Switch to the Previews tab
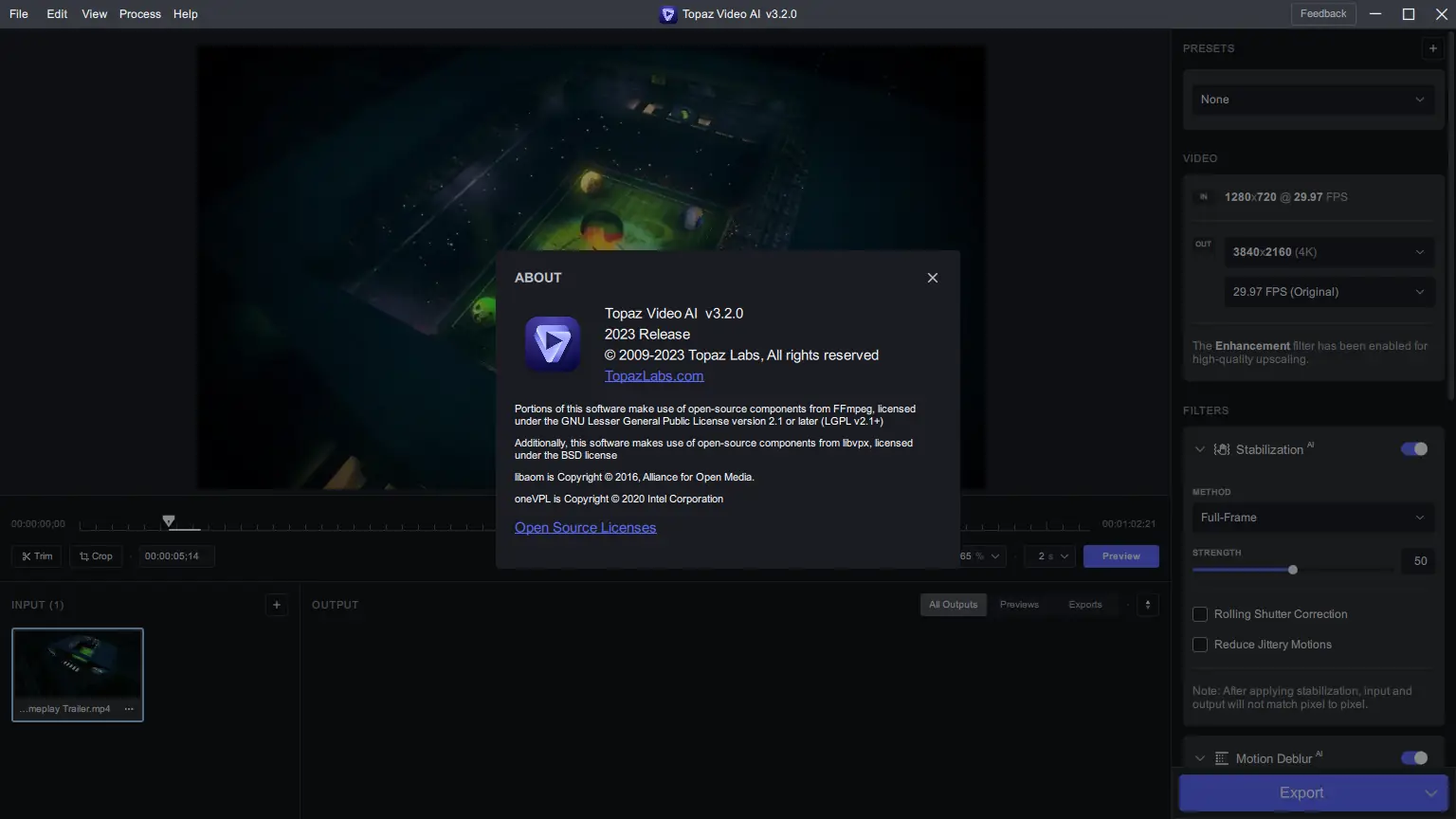1456x819 pixels. [1019, 605]
